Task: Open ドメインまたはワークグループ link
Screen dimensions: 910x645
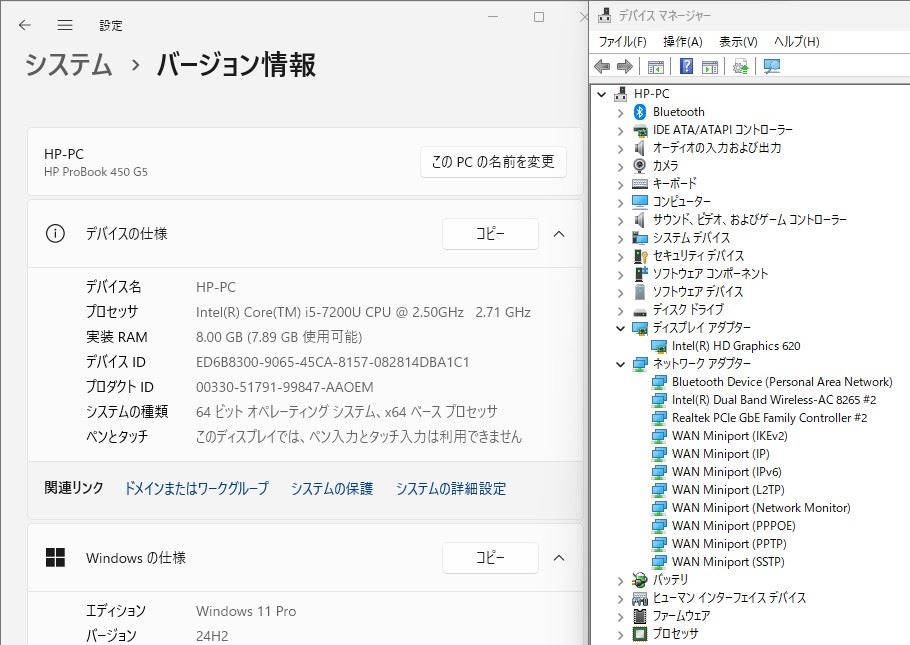Action: [197, 488]
